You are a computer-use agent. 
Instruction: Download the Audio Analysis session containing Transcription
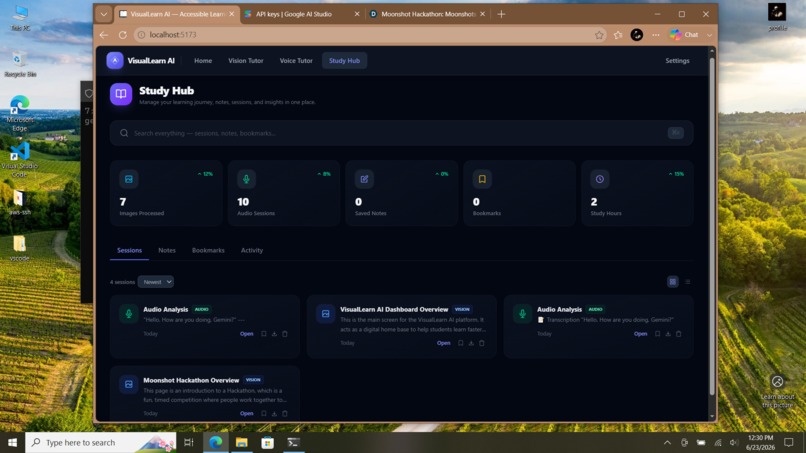[x=668, y=334]
